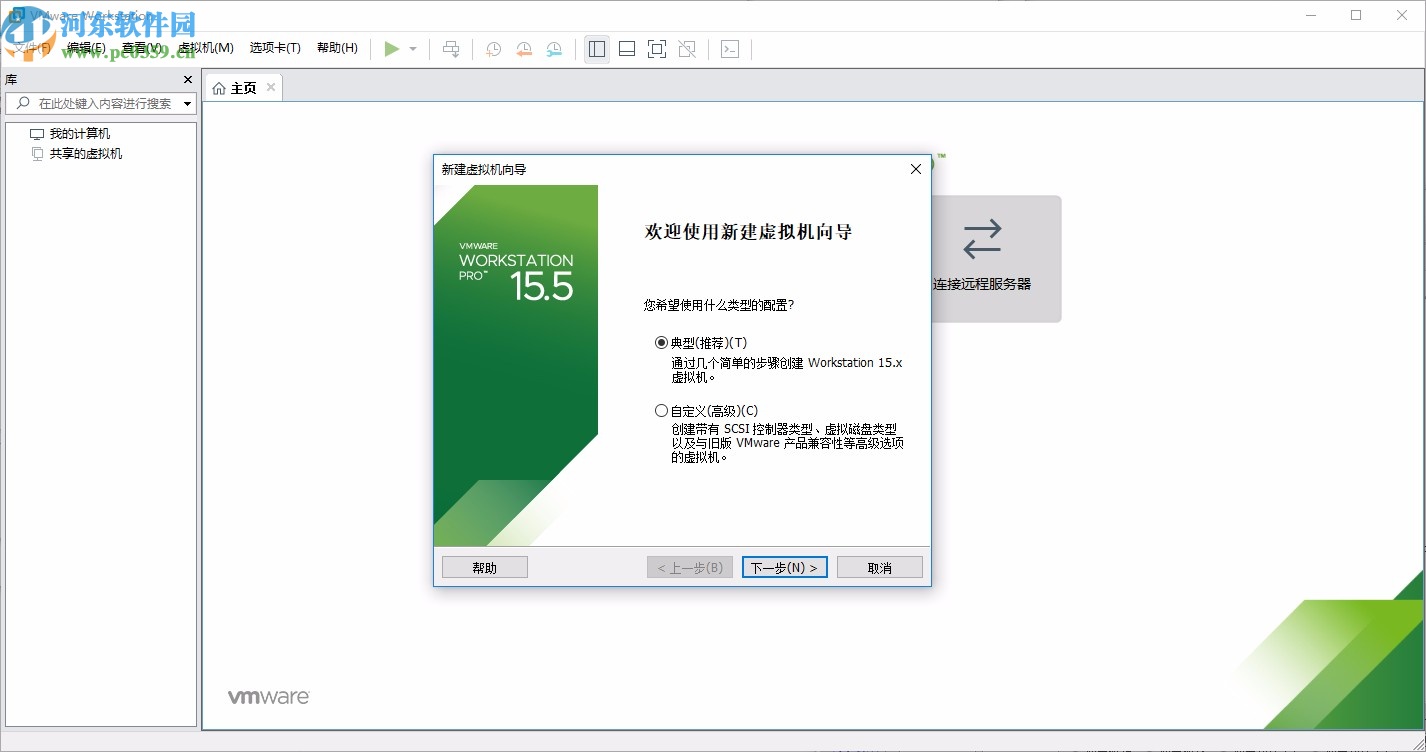This screenshot has height=752, width=1426.
Task: Toggle the library sidebar view icon
Action: pos(597,48)
